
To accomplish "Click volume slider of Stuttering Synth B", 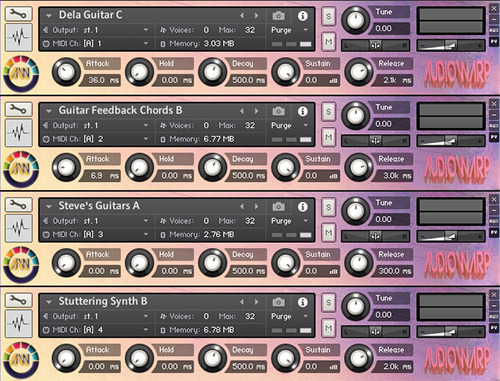I will tap(451, 331).
